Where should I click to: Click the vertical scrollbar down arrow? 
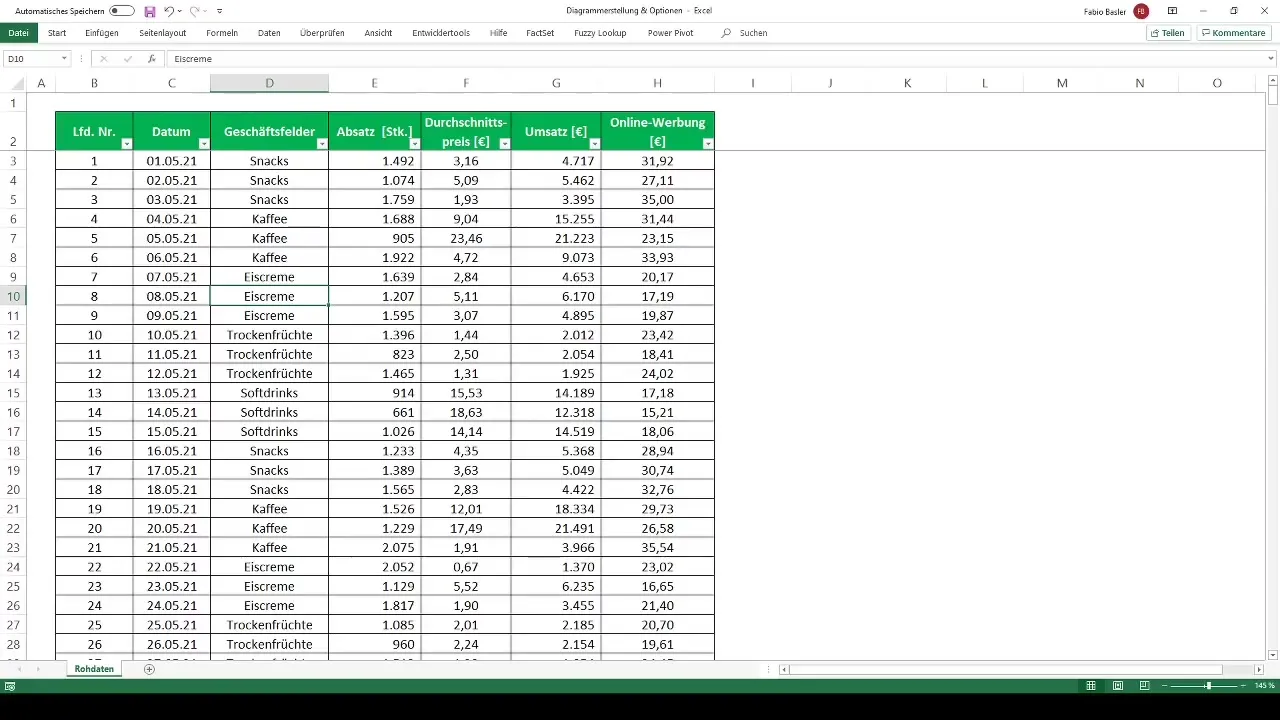tap(1273, 654)
